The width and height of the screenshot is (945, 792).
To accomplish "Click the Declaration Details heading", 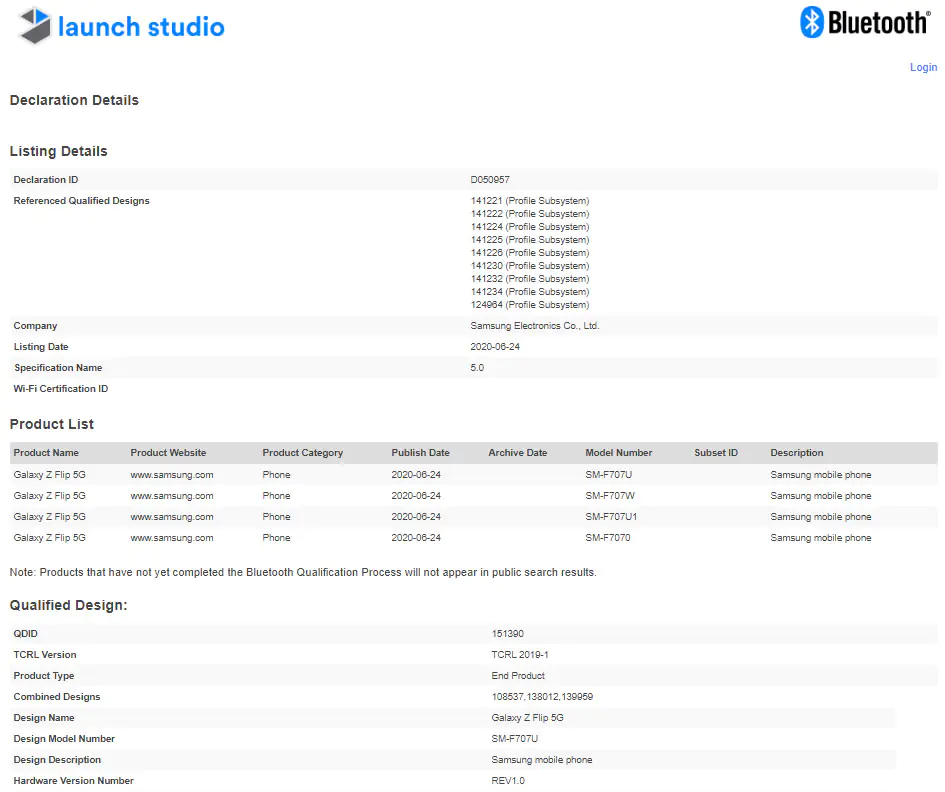I will tap(74, 100).
